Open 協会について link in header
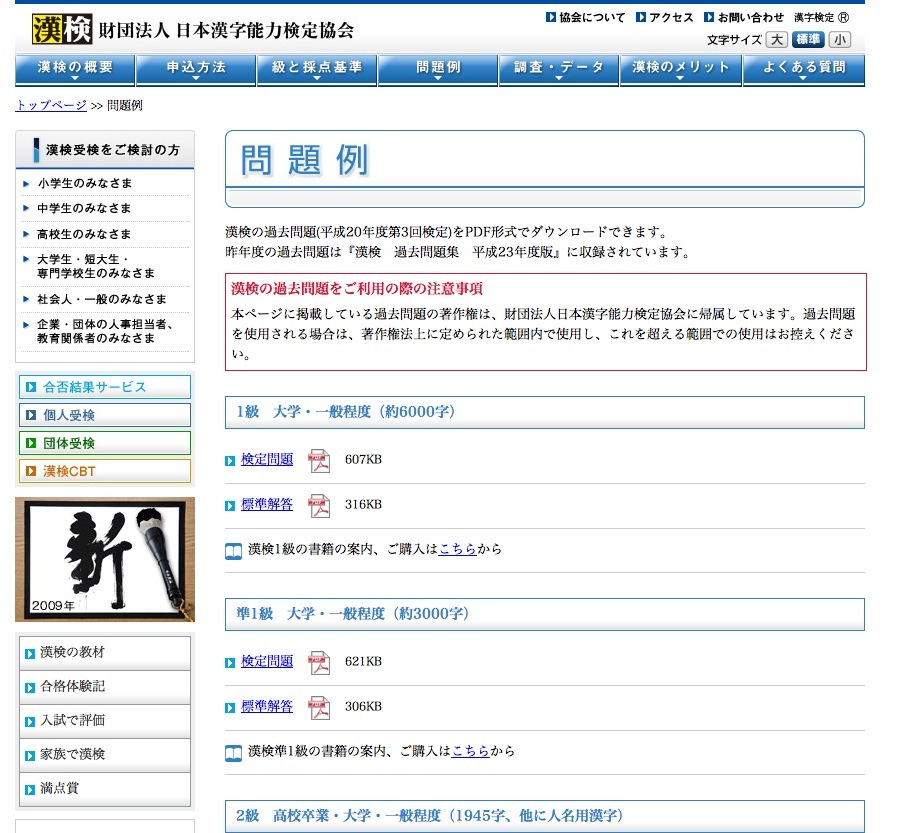The width and height of the screenshot is (912, 833). coord(592,17)
